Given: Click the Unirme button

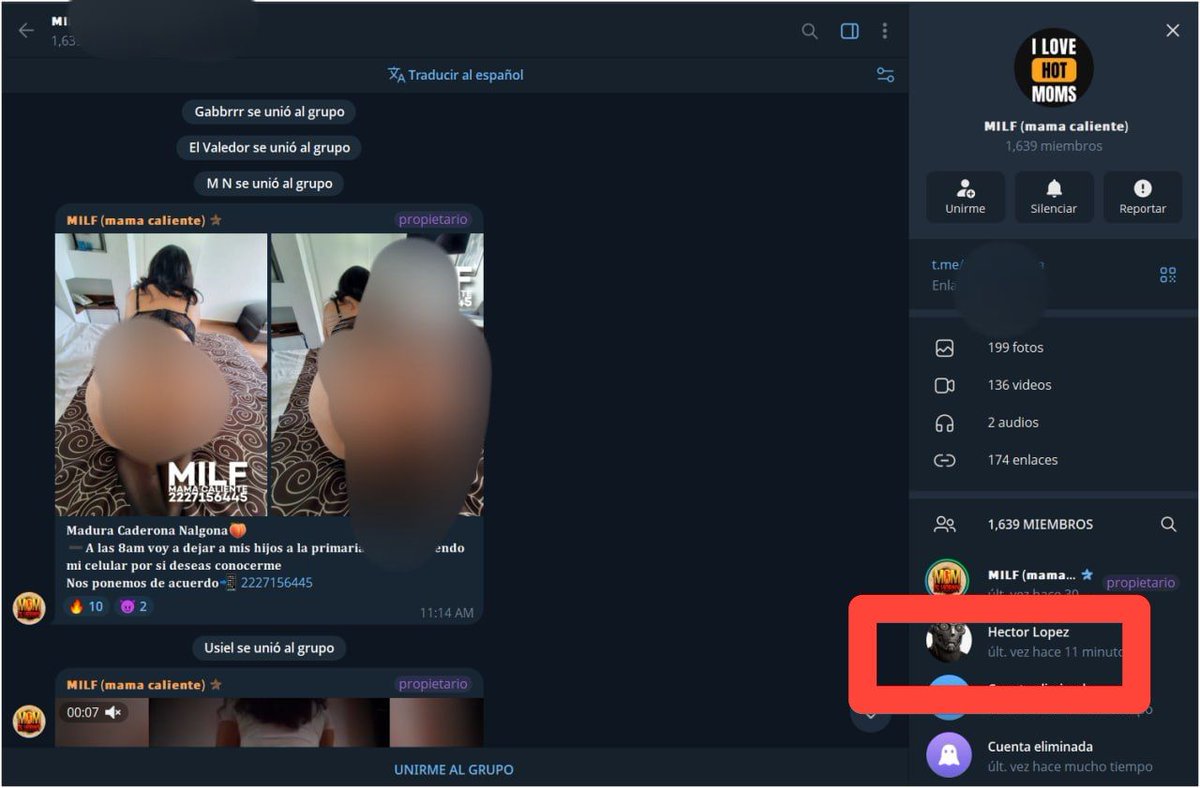Looking at the screenshot, I should click(x=965, y=196).
